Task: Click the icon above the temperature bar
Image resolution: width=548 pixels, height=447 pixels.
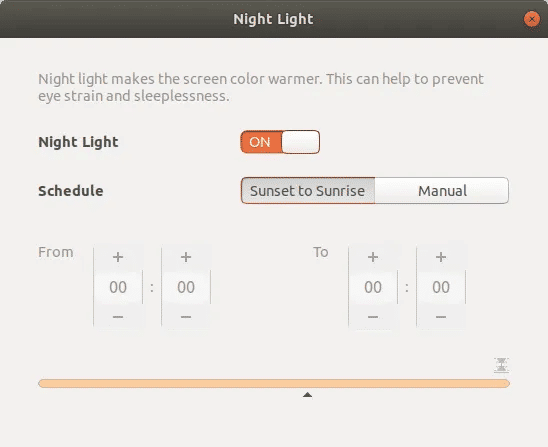Action: [501, 365]
